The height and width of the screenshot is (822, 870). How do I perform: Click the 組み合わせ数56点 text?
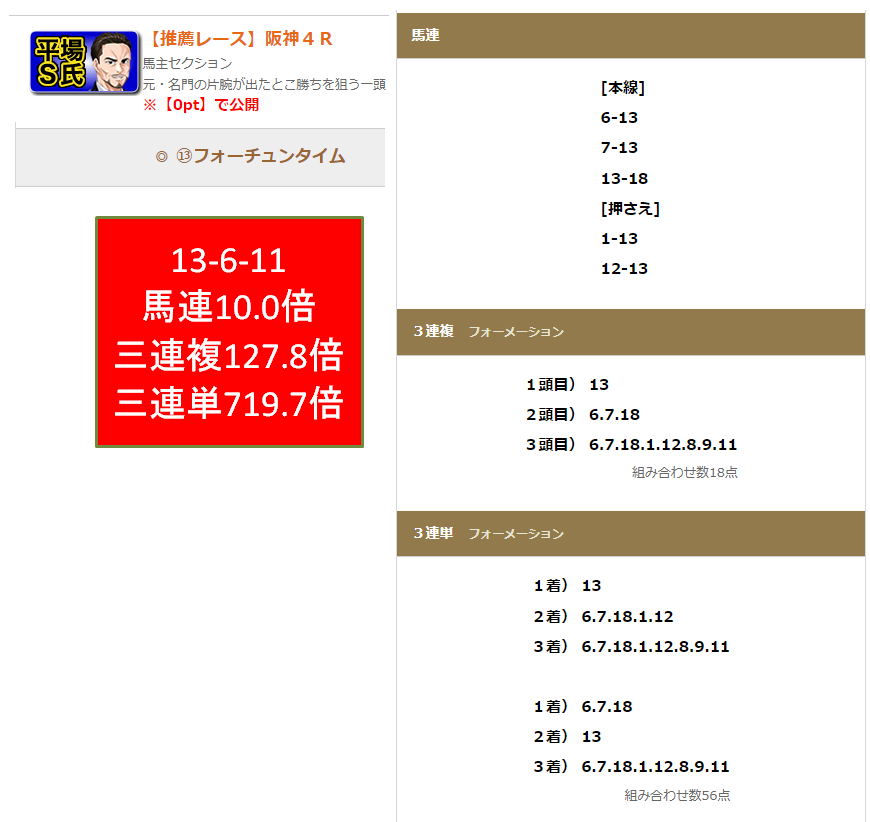pos(677,795)
